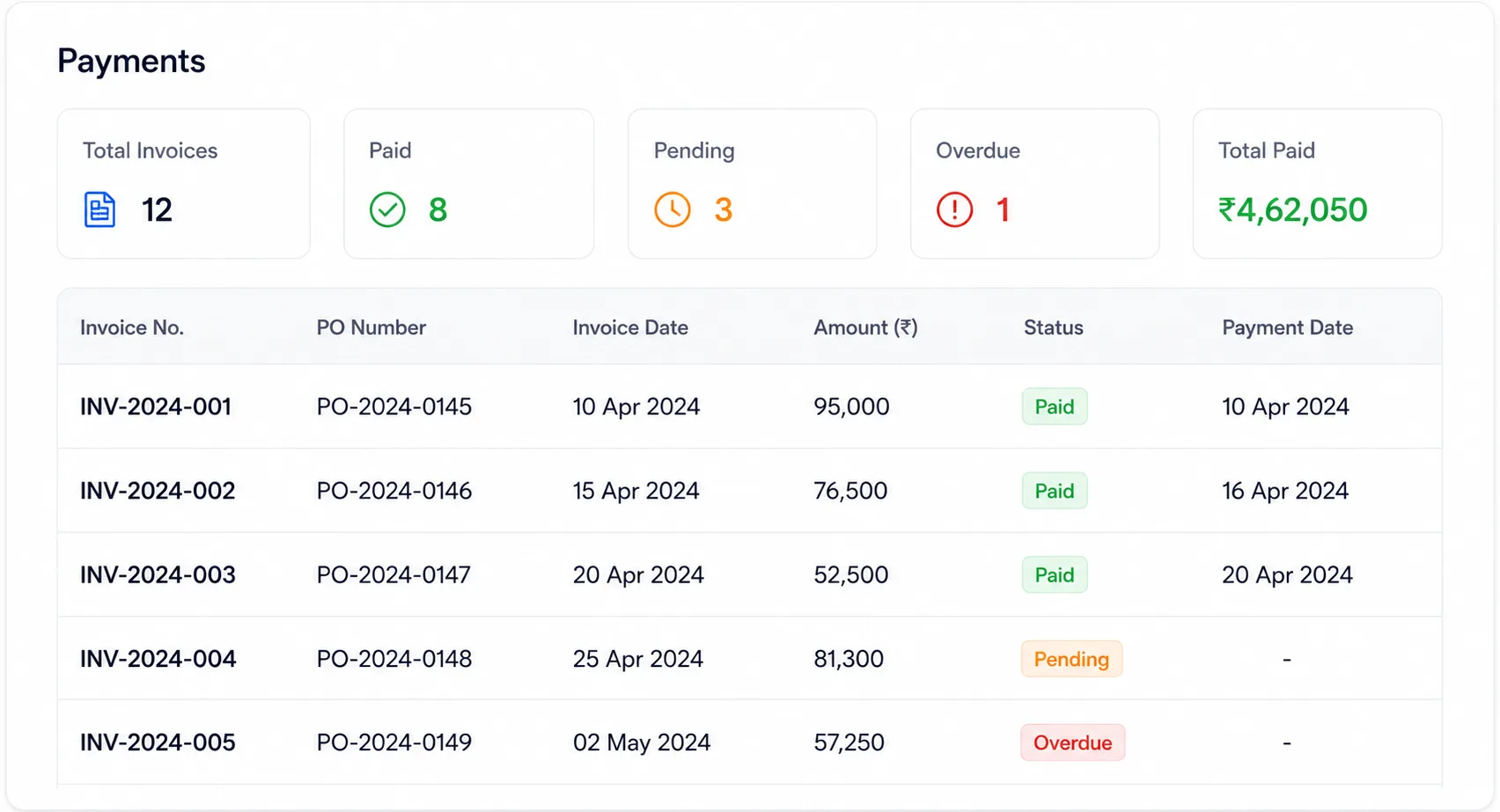Click the Overdue status badge for INV-2024-005
This screenshot has width=1500, height=812.
point(1073,743)
